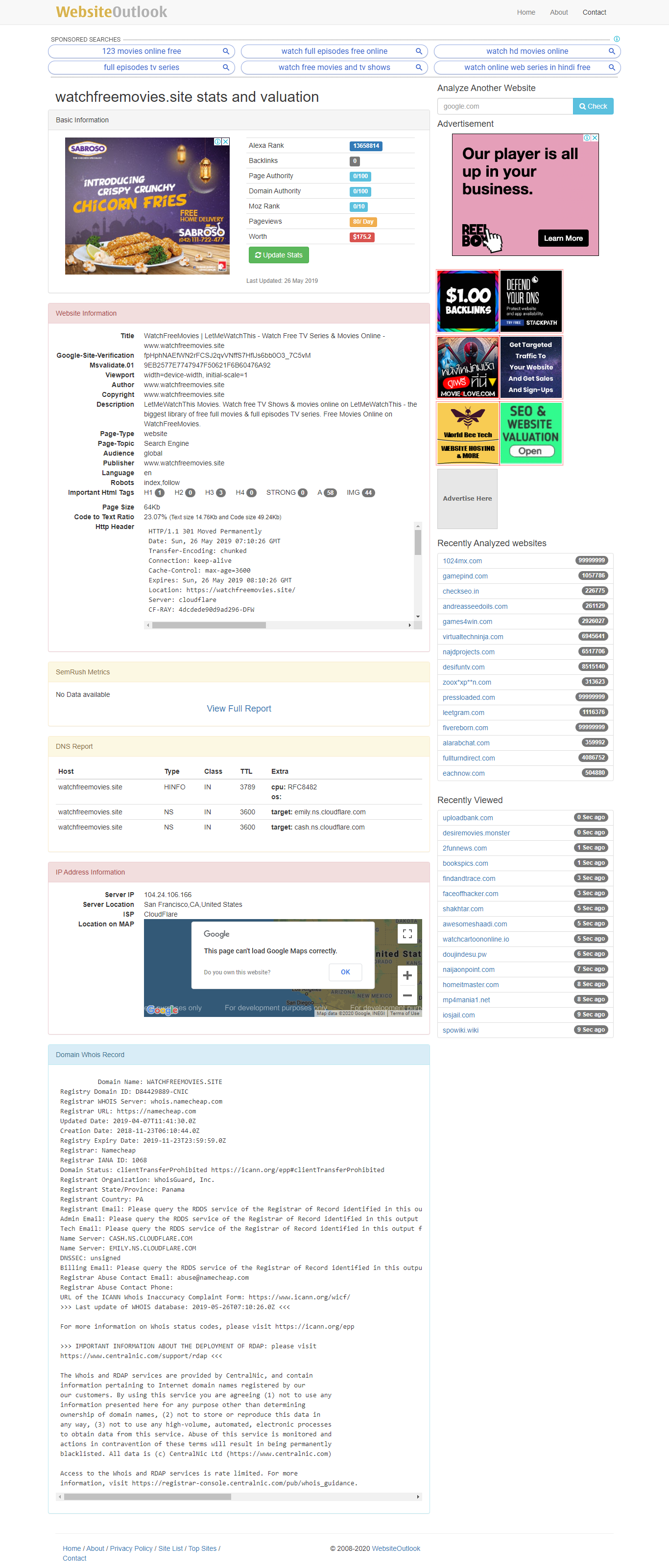
Task: Open footer Contact link
Action: click(x=74, y=1558)
